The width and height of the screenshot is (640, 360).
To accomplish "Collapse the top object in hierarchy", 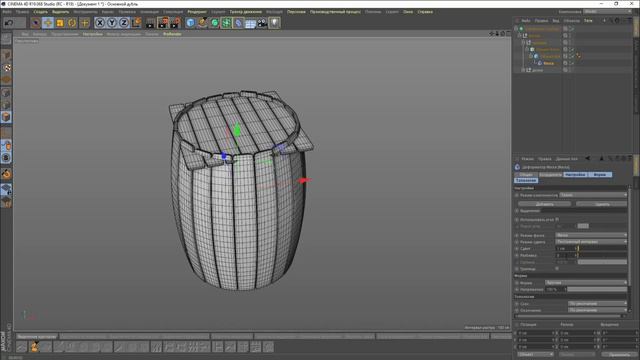I will tap(516, 29).
